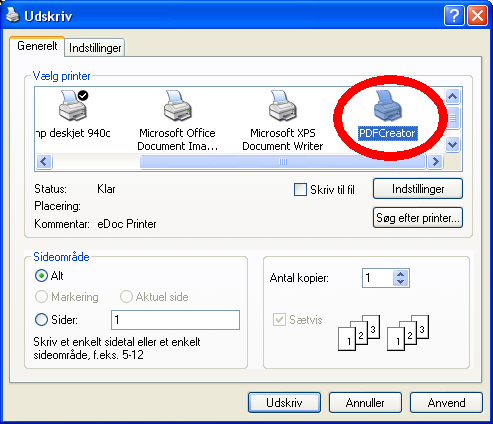Click the printer icon in title bar
Viewport: 493px width, 424px height.
coord(13,15)
